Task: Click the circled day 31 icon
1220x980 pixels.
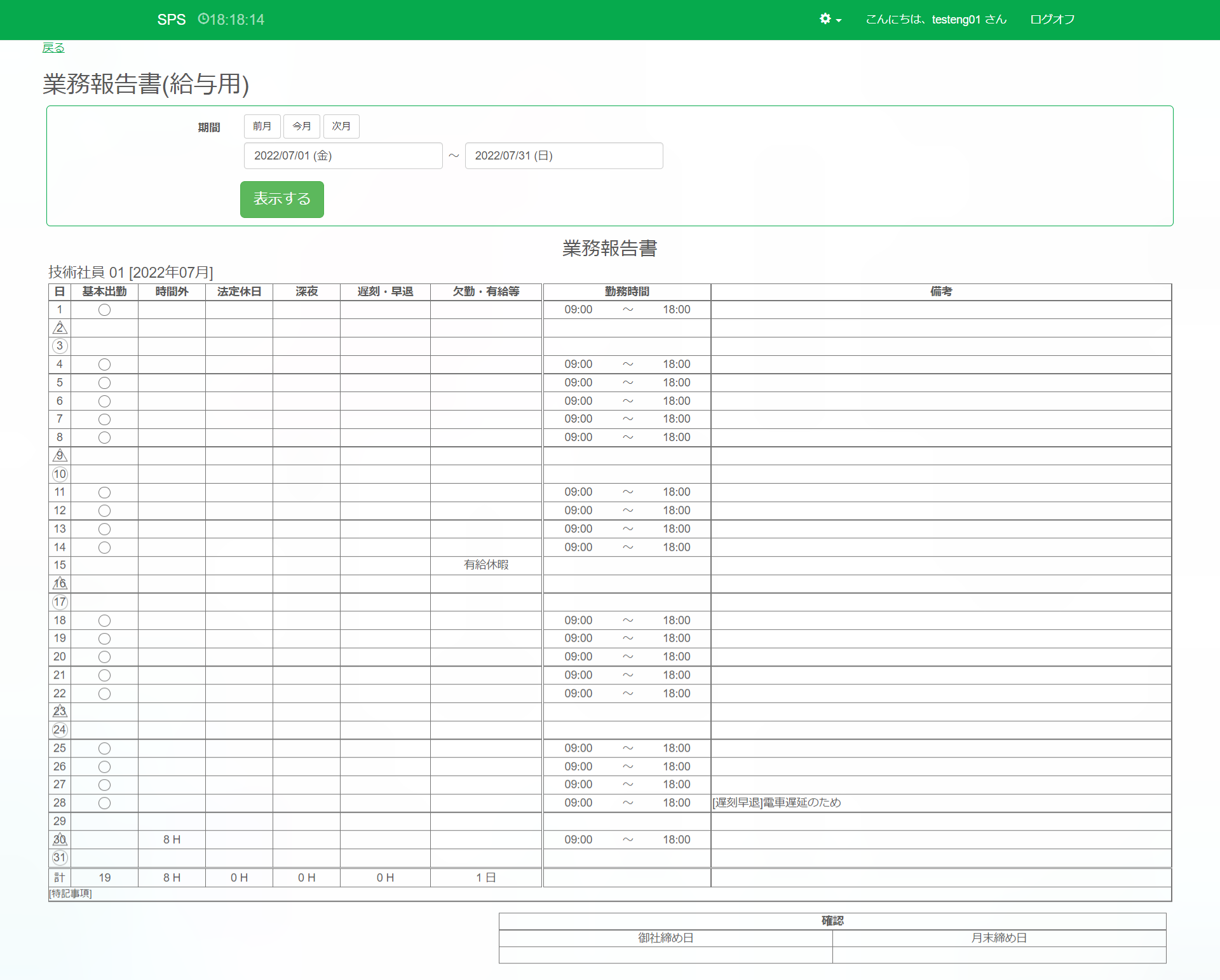Action: point(60,857)
